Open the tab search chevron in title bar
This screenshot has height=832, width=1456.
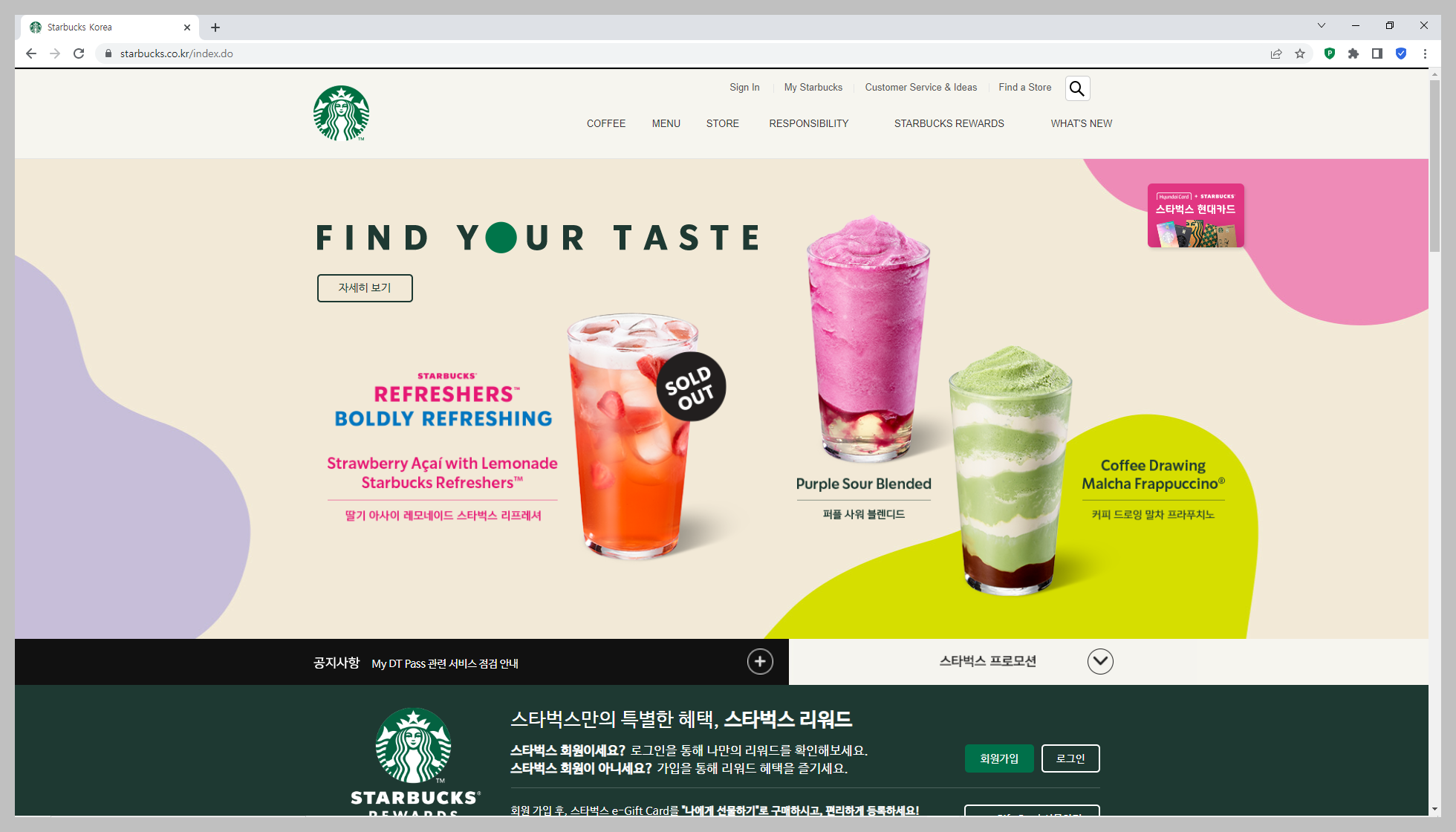1322,25
